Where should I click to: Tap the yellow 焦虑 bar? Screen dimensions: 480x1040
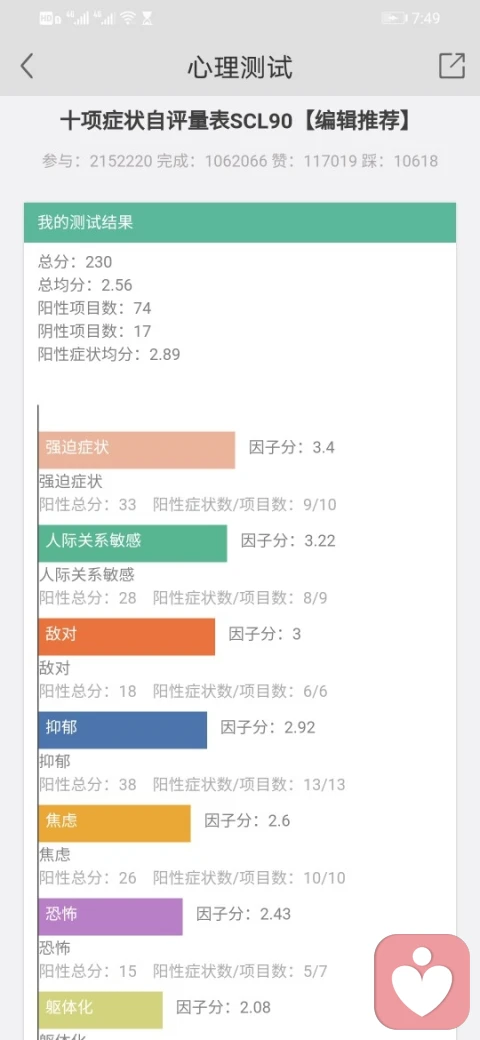tap(115, 824)
